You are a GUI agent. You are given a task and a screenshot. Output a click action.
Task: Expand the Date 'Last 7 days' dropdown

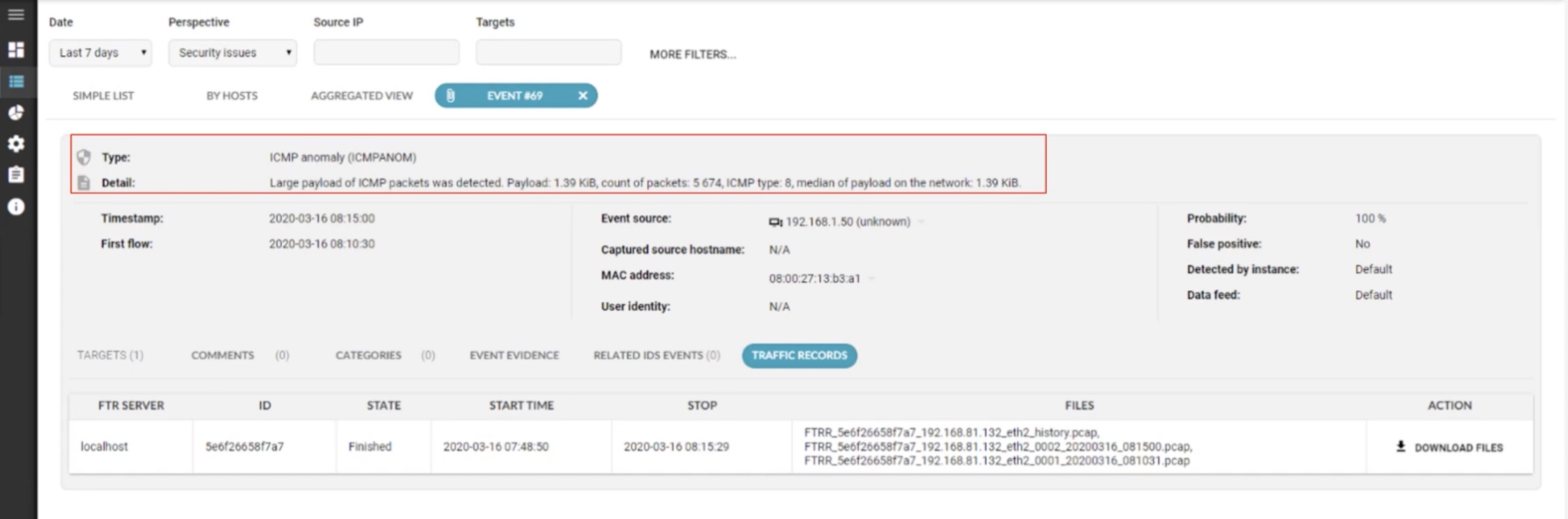pyautogui.click(x=100, y=53)
